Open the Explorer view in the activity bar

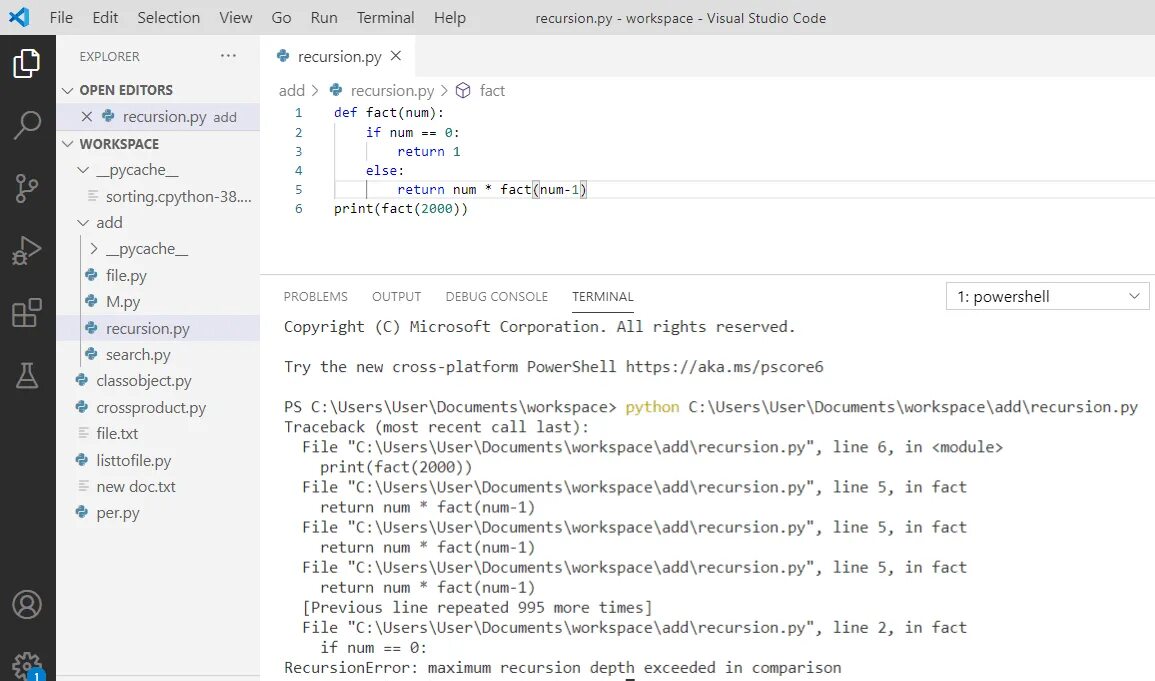(x=27, y=62)
